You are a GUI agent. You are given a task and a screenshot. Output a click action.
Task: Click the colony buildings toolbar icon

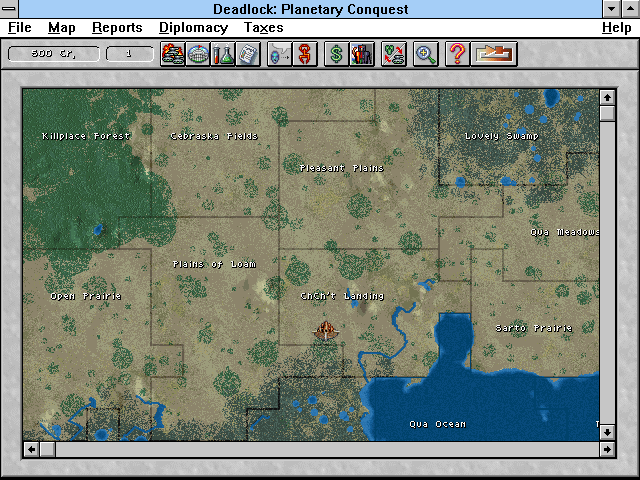pos(173,54)
